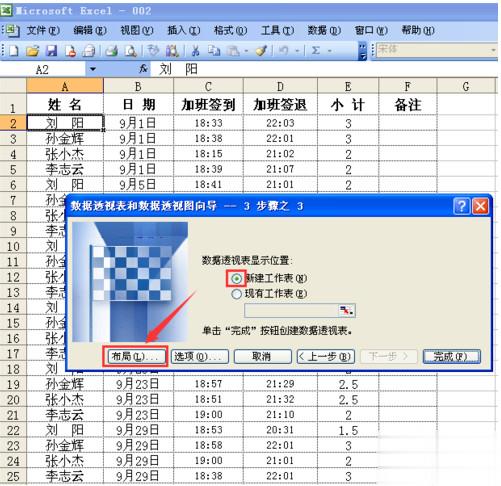The width and height of the screenshot is (501, 486).
Task: Click cell 孙金辉 in row 3
Action: pyautogui.click(x=65, y=138)
